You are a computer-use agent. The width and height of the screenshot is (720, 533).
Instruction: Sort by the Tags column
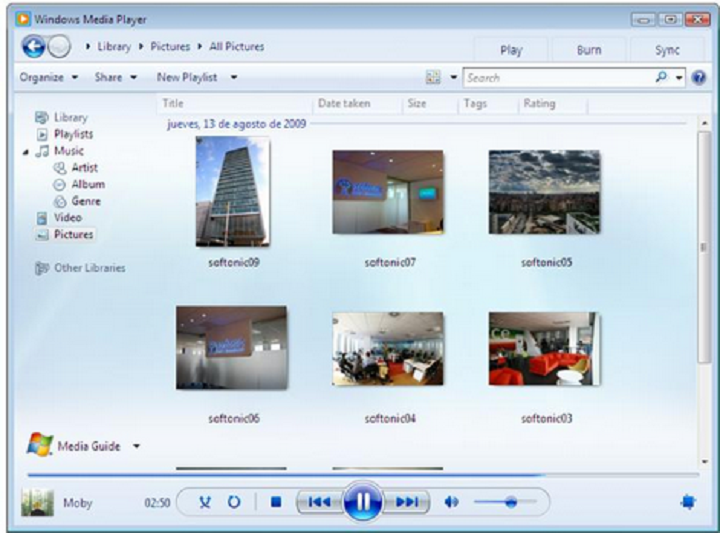point(489,103)
